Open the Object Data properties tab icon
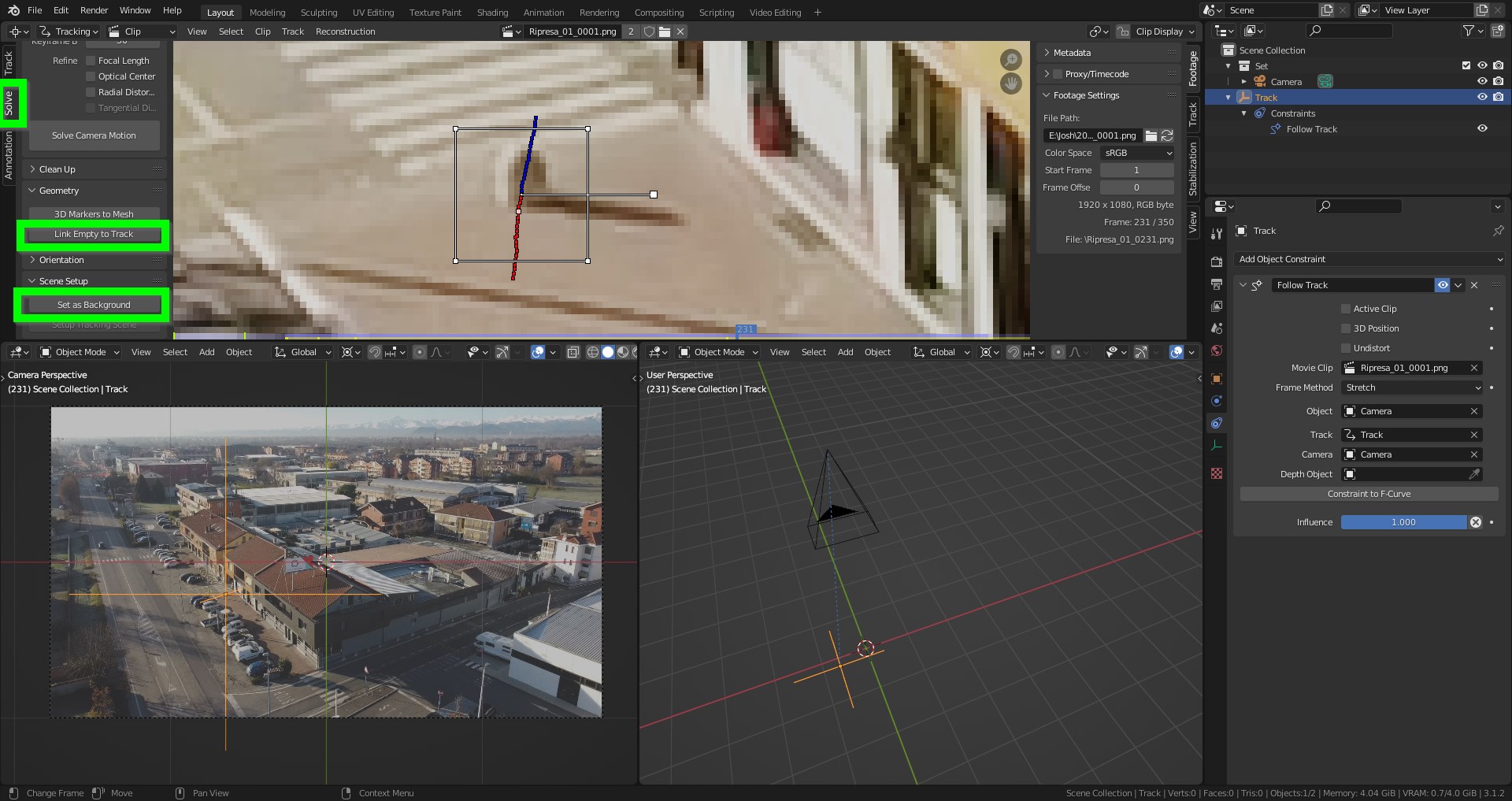The width and height of the screenshot is (1512, 801). (x=1217, y=445)
